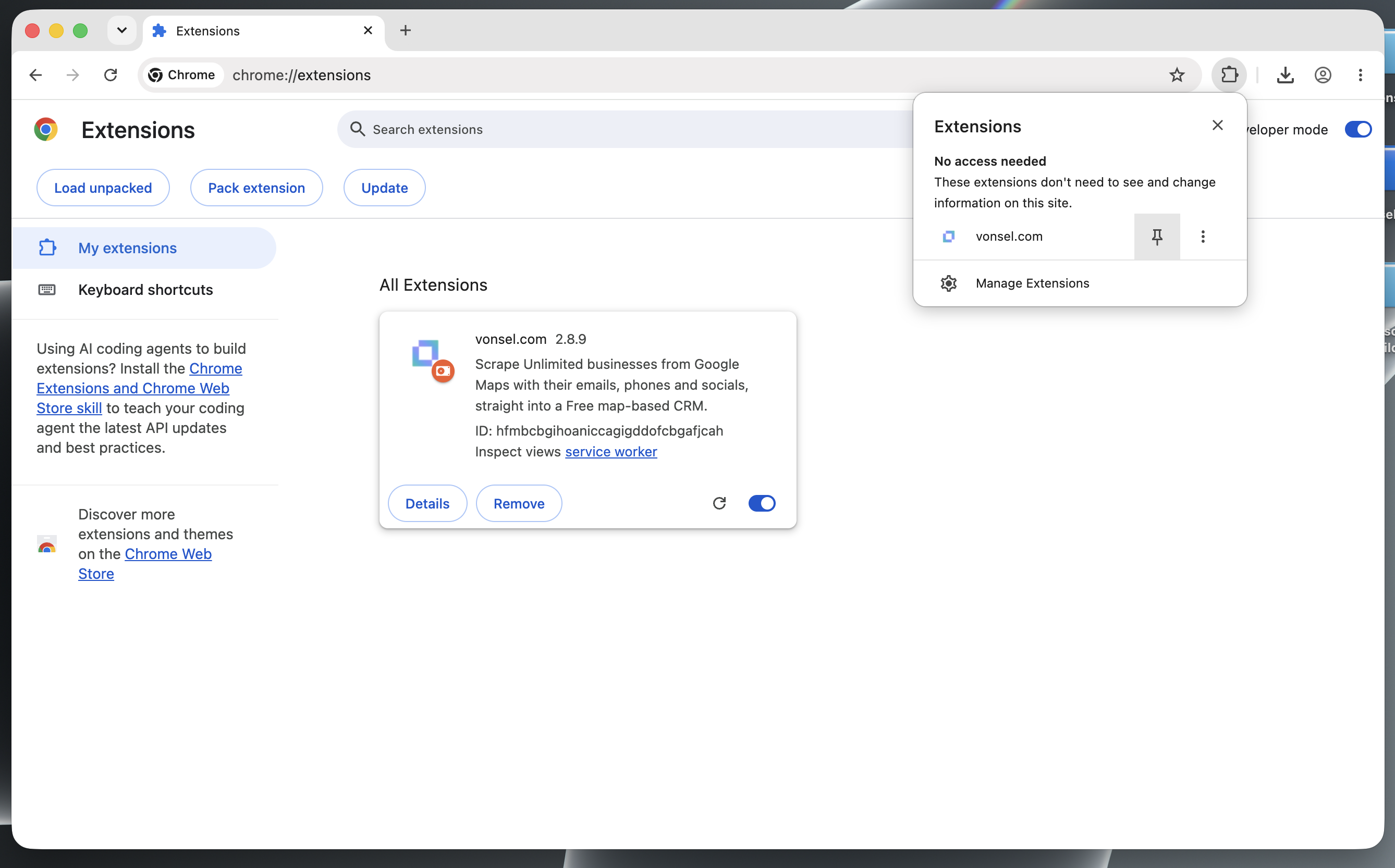Viewport: 1395px width, 868px height.
Task: Bookmark this page with the star icon
Action: [1177, 75]
